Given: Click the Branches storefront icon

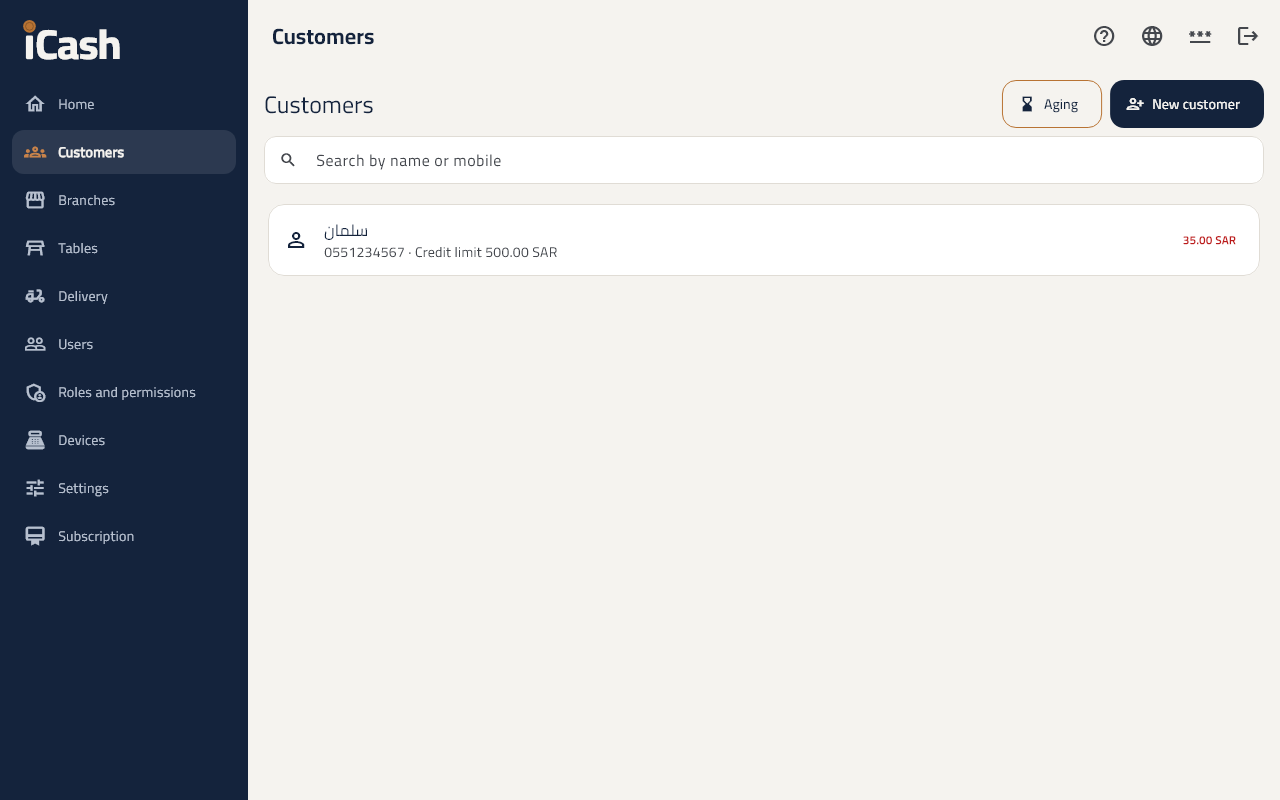Looking at the screenshot, I should tap(35, 200).
